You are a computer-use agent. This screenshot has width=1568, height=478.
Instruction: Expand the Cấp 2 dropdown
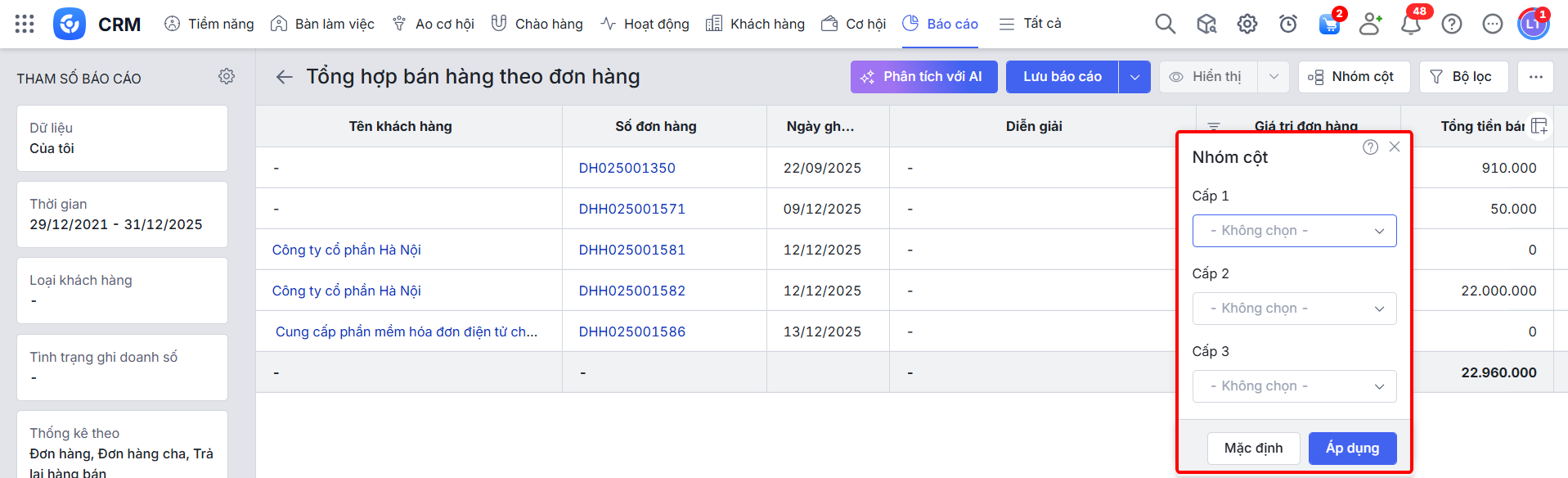point(1294,309)
